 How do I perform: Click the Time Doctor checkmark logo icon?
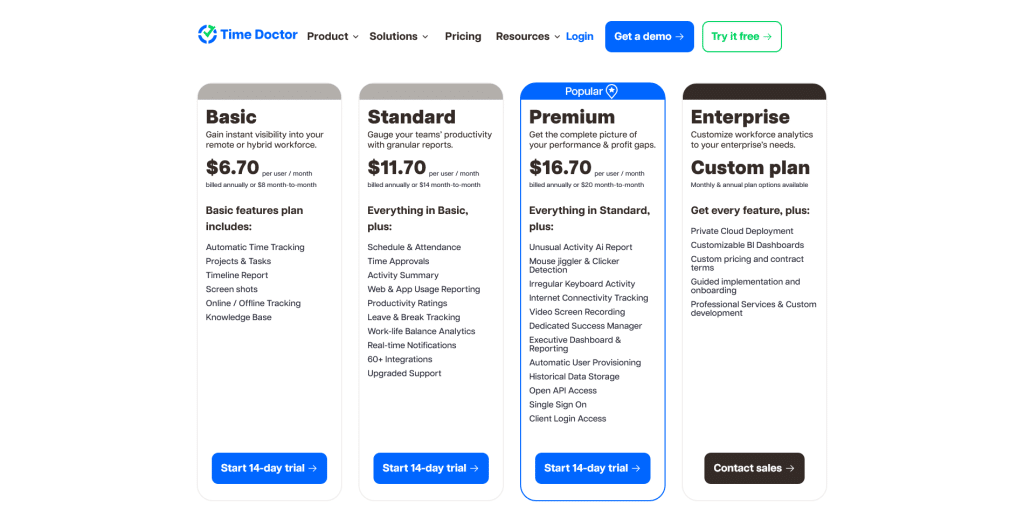point(207,35)
